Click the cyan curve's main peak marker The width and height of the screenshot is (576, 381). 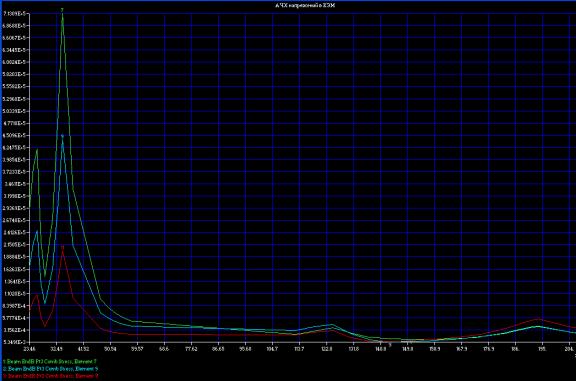coord(62,136)
